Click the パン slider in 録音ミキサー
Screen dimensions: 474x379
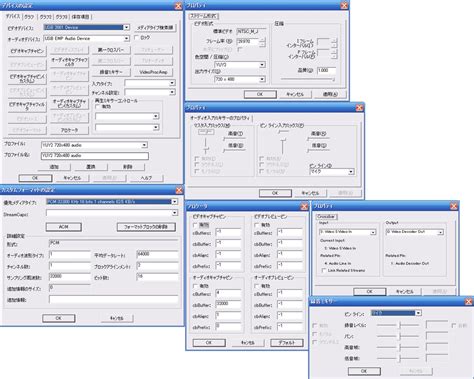398,336
